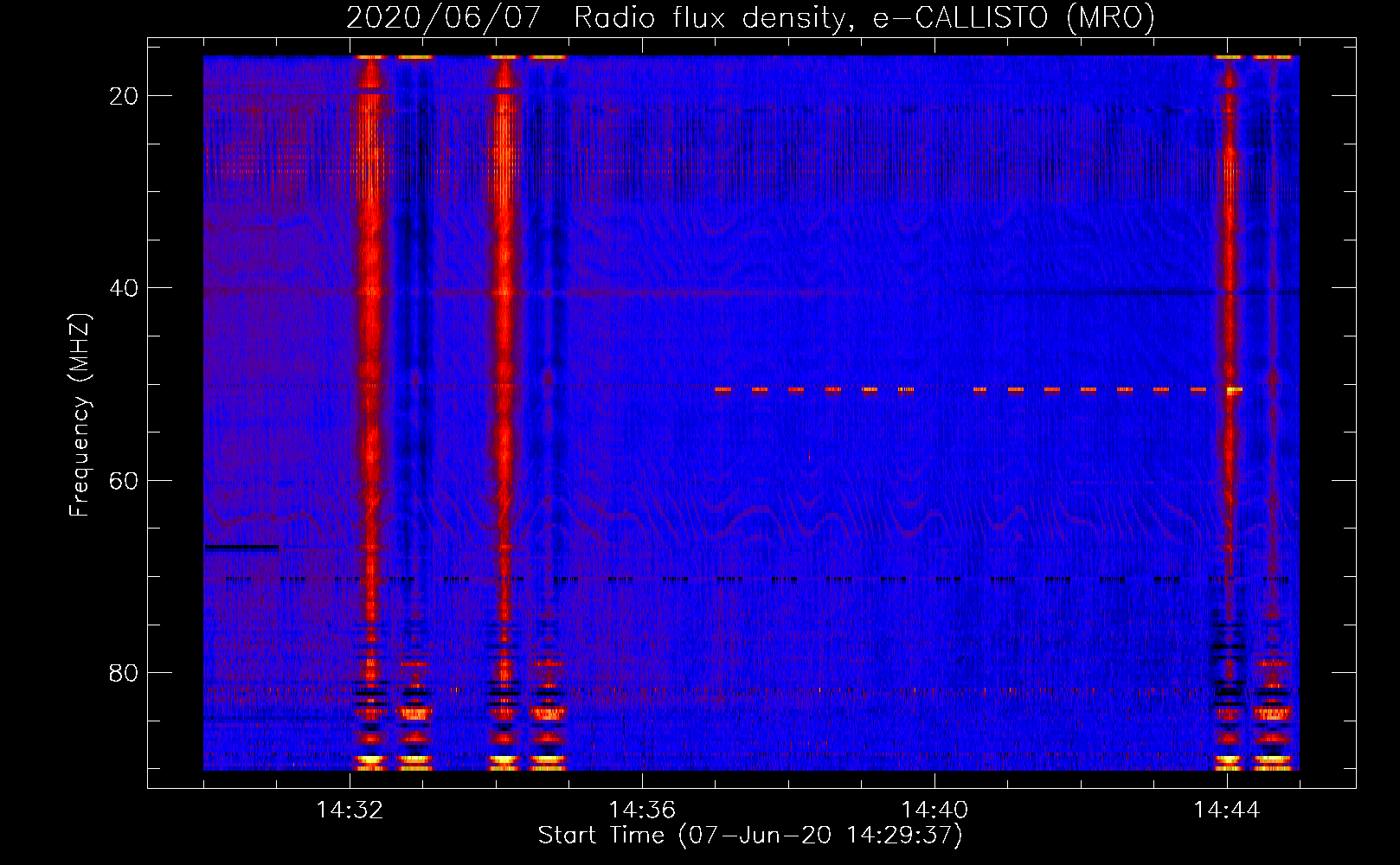This screenshot has height=865, width=1400.
Task: Click the frequency tick label 20
Action: (125, 96)
